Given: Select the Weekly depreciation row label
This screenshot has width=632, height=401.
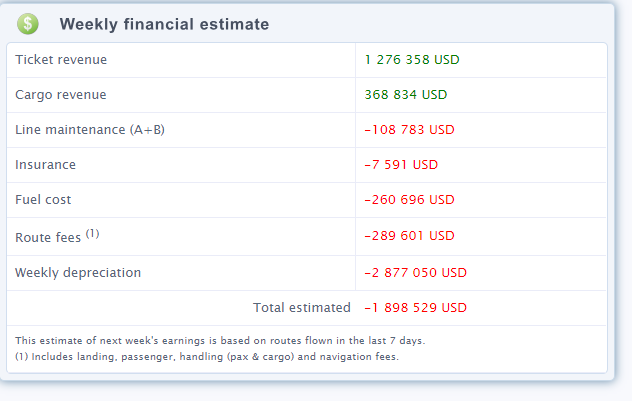Looking at the screenshot, I should [x=78, y=272].
